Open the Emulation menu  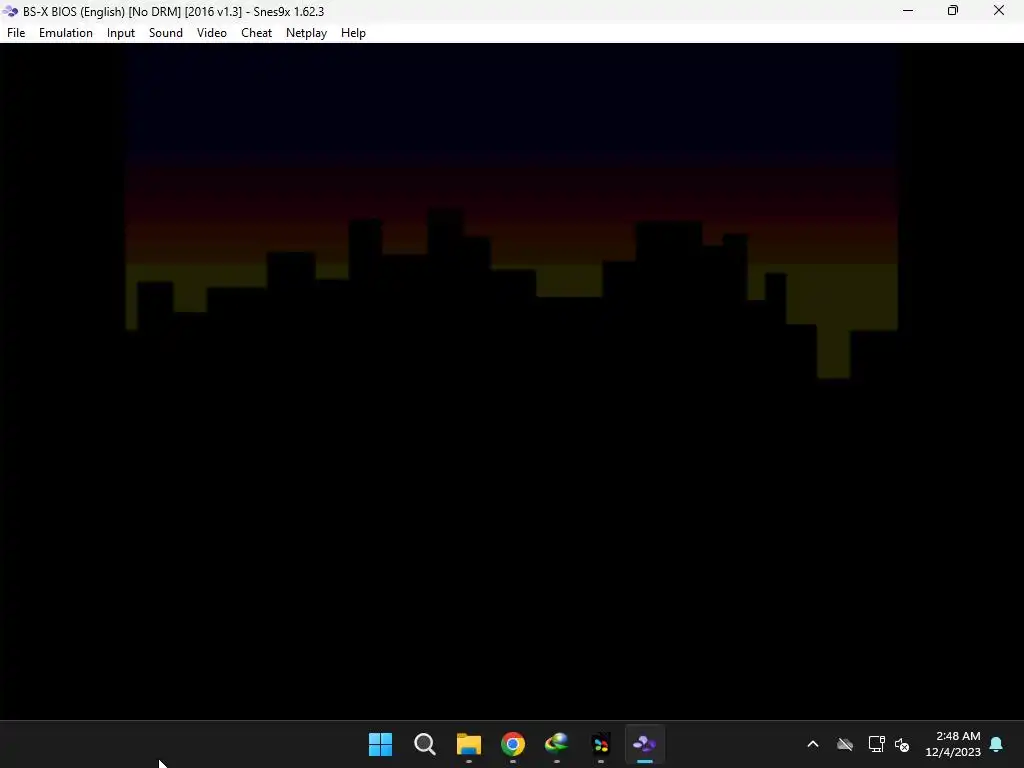point(65,33)
